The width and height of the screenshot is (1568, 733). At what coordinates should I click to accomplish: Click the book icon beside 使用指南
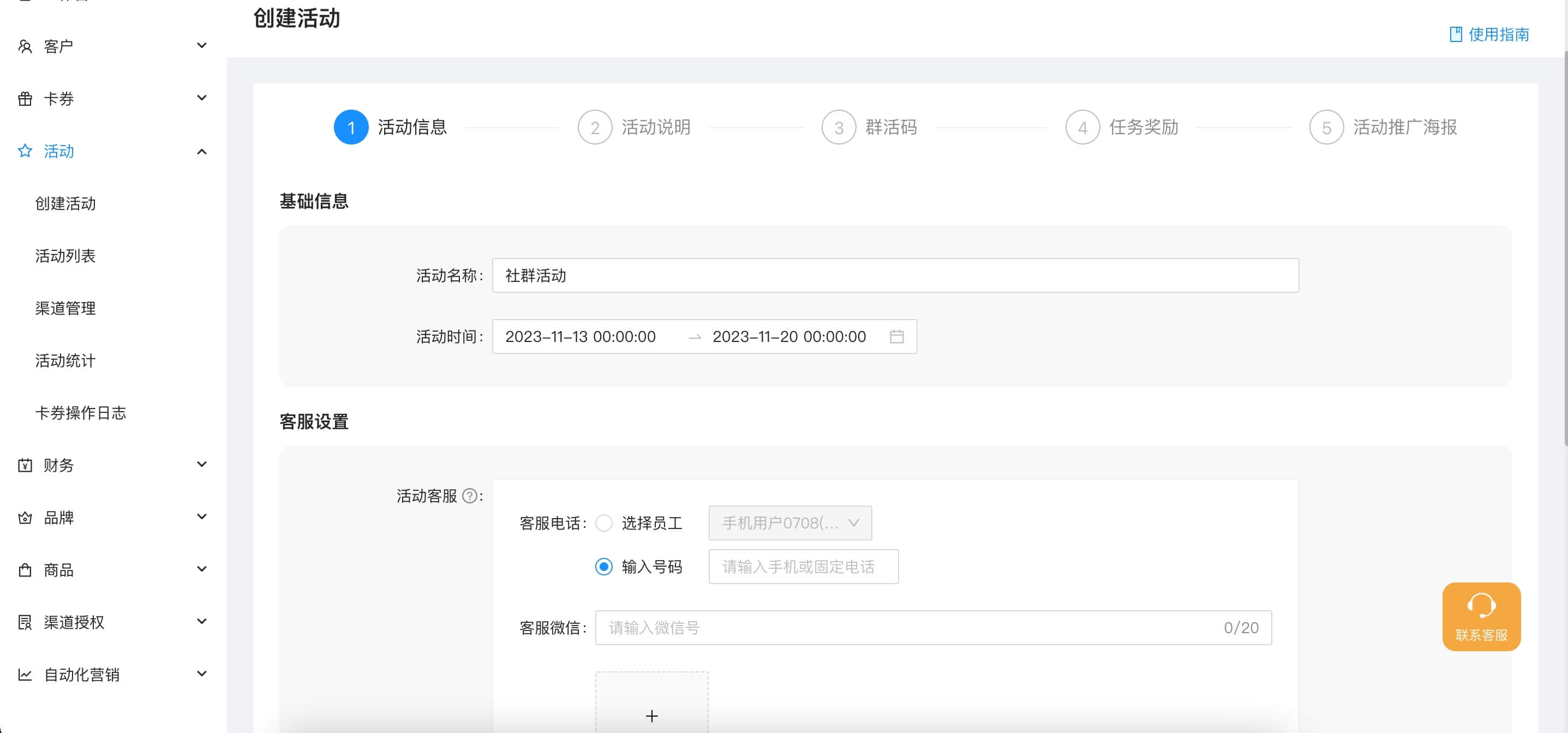[x=1456, y=34]
